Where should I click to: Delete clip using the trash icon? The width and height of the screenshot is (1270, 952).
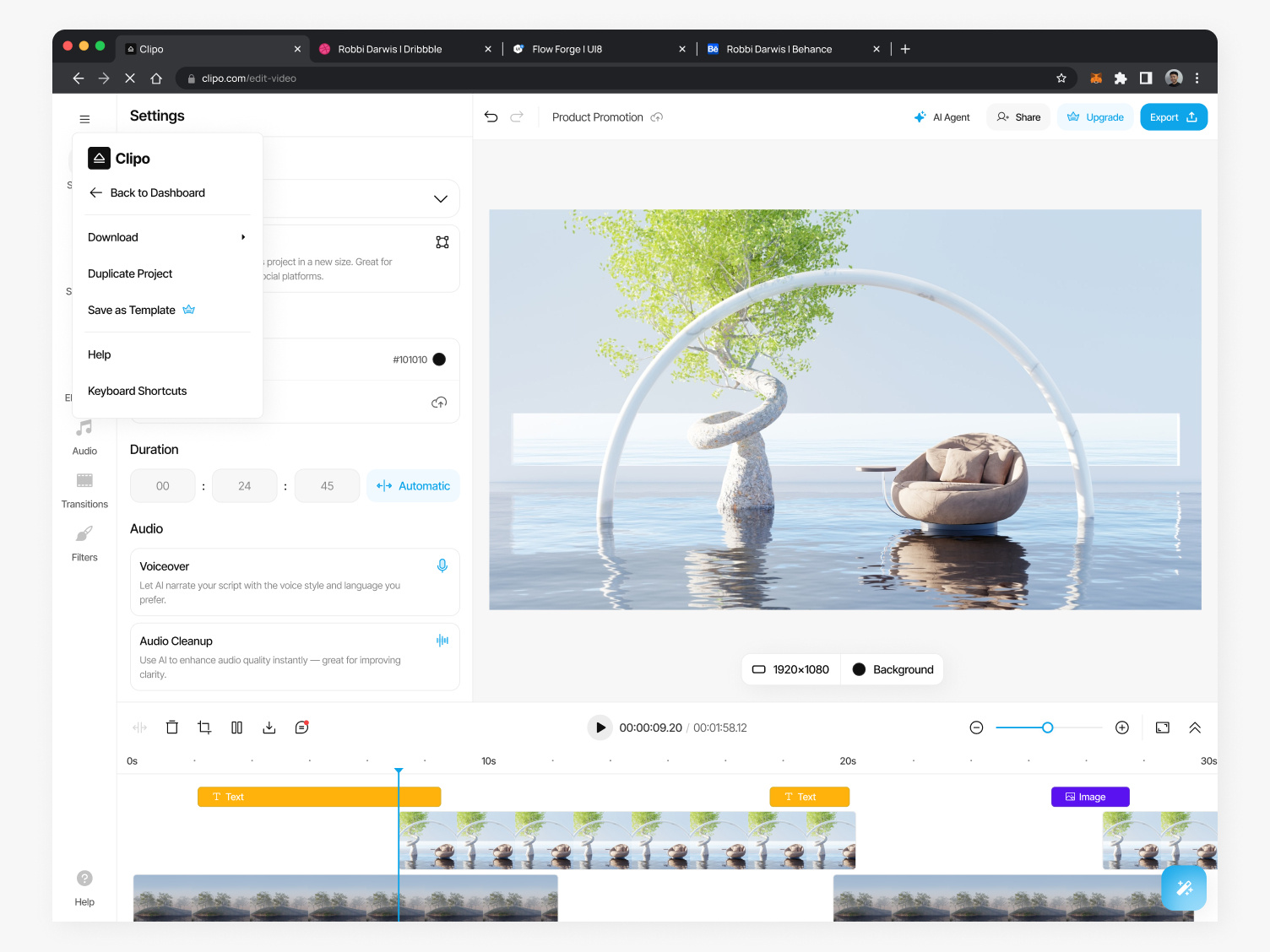pos(172,727)
